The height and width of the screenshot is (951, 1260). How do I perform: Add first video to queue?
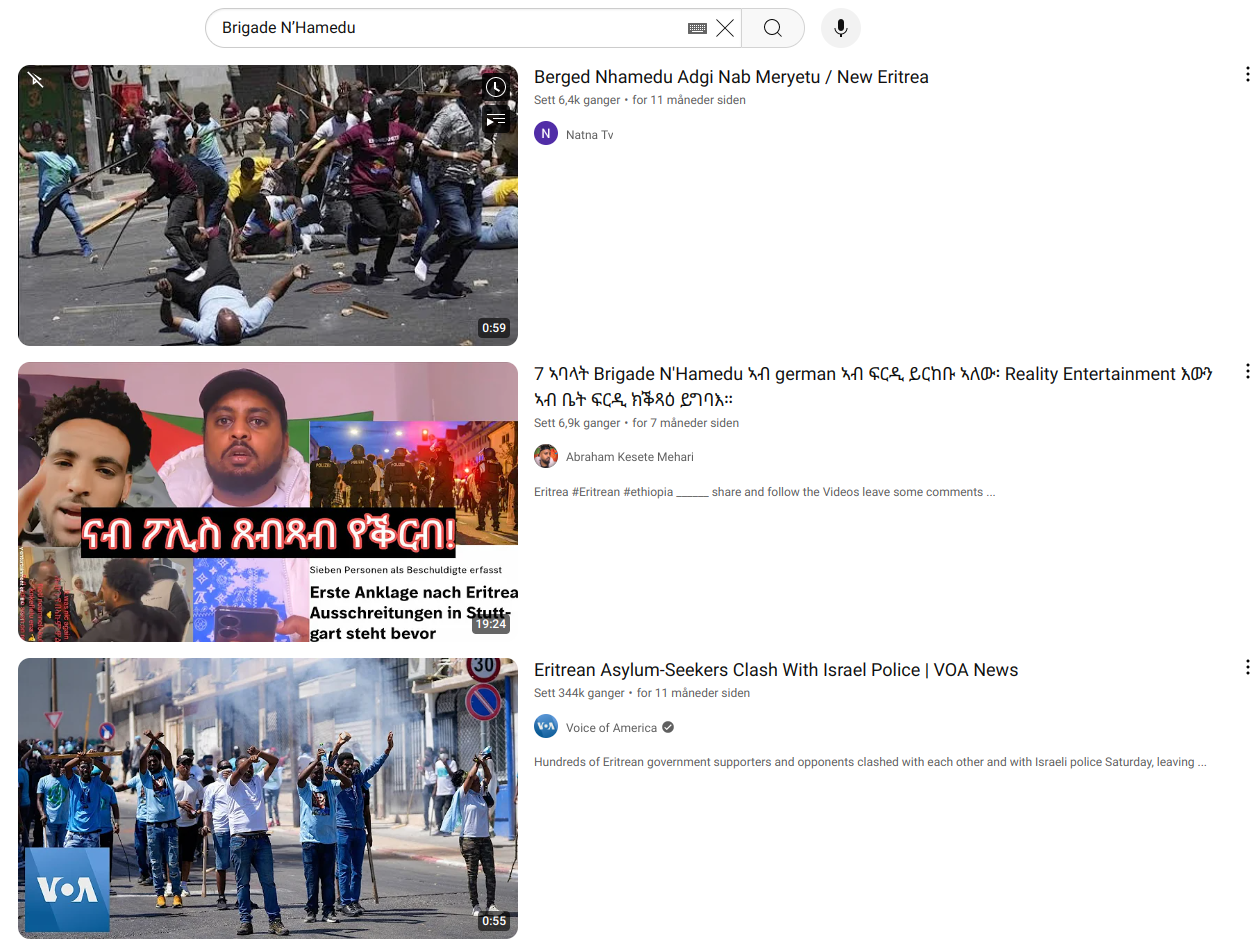pos(495,121)
